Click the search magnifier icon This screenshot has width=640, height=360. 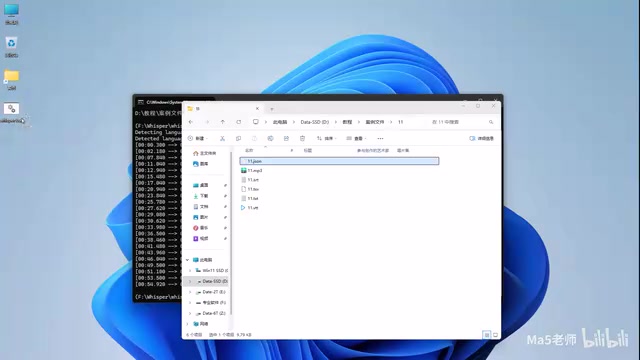coord(491,122)
